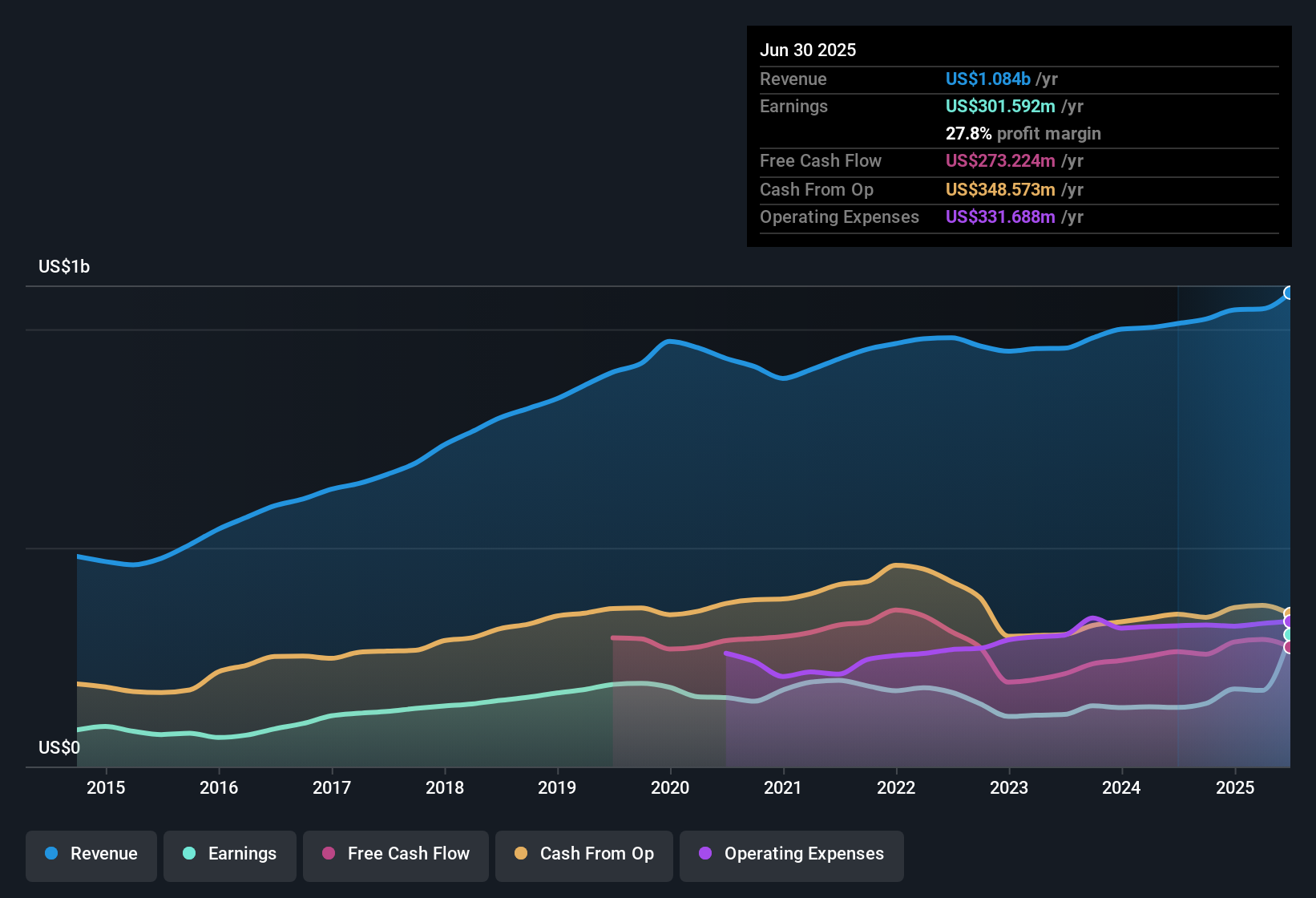
Task: Toggle the Free Cash Flow series visibility
Action: [x=395, y=855]
